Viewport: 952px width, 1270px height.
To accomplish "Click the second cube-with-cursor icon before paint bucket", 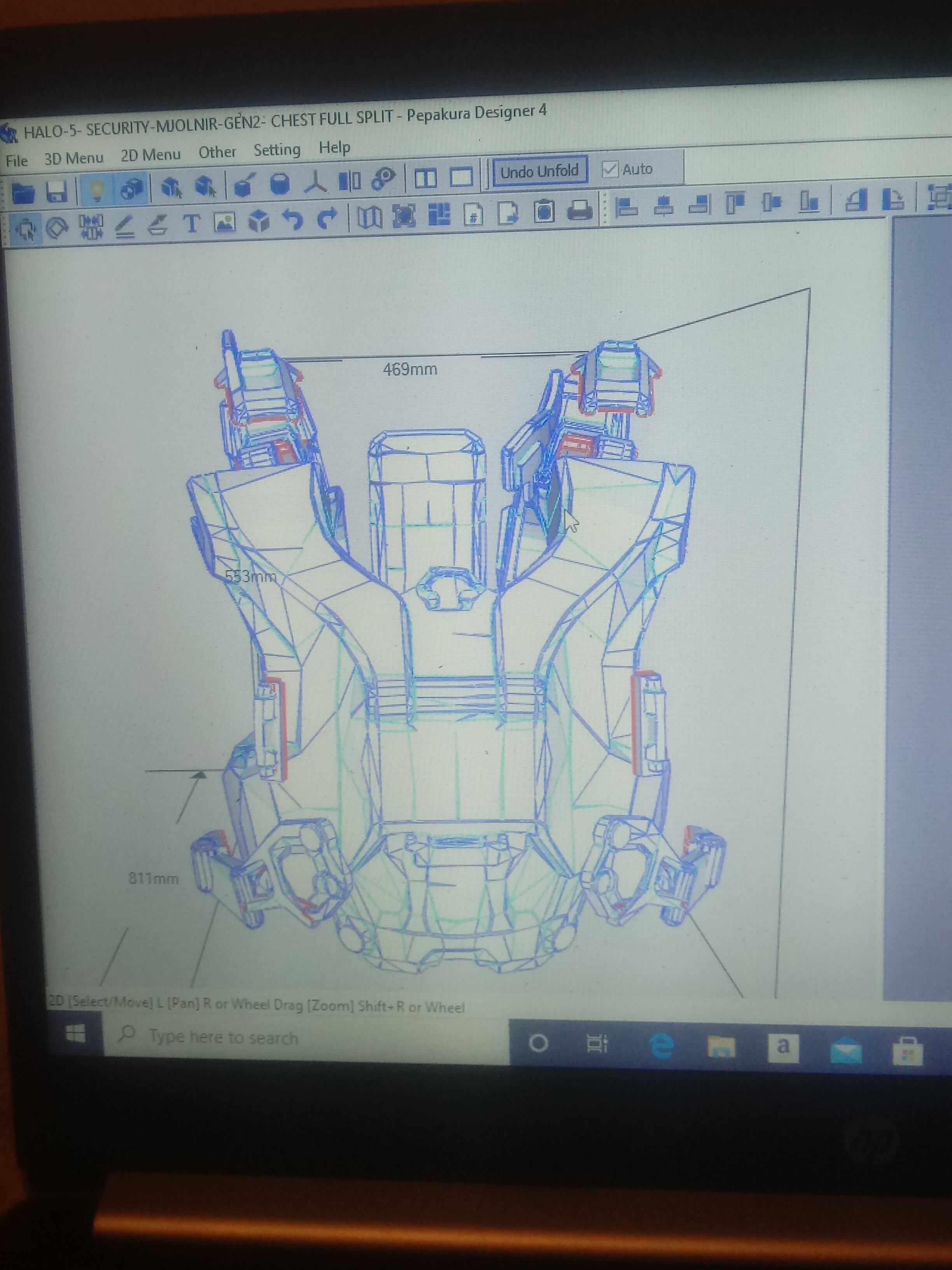I will [x=205, y=187].
